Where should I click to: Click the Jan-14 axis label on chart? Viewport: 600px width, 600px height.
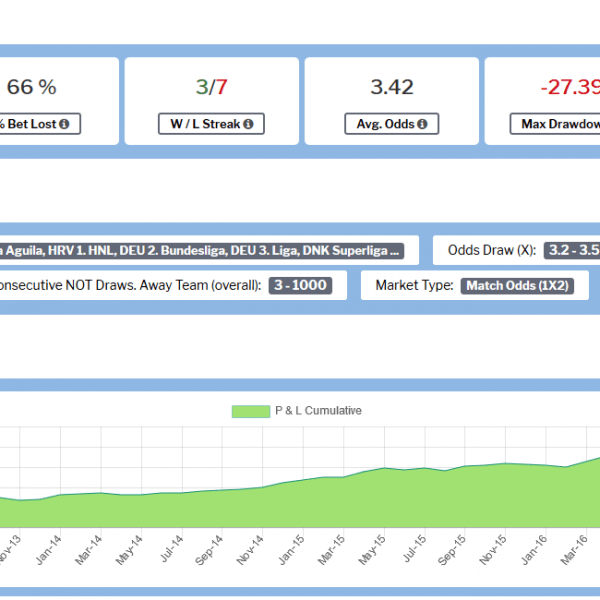click(49, 550)
